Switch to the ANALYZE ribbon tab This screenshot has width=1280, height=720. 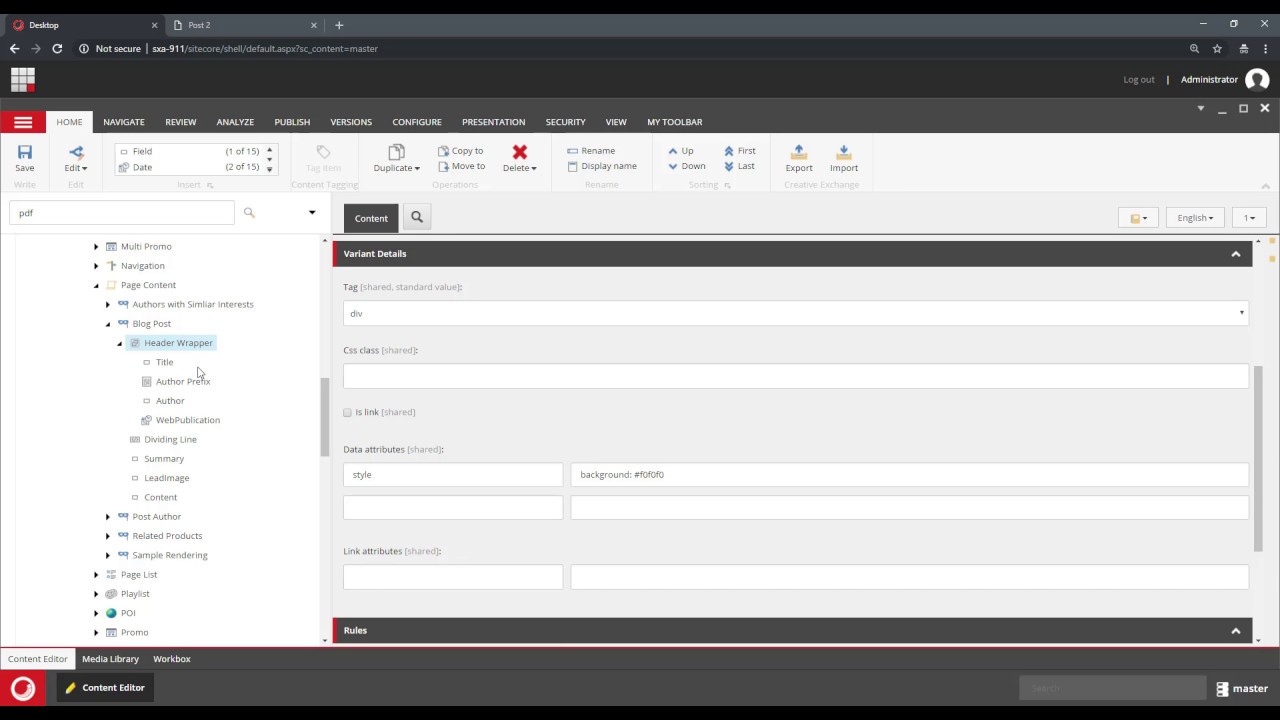235,122
